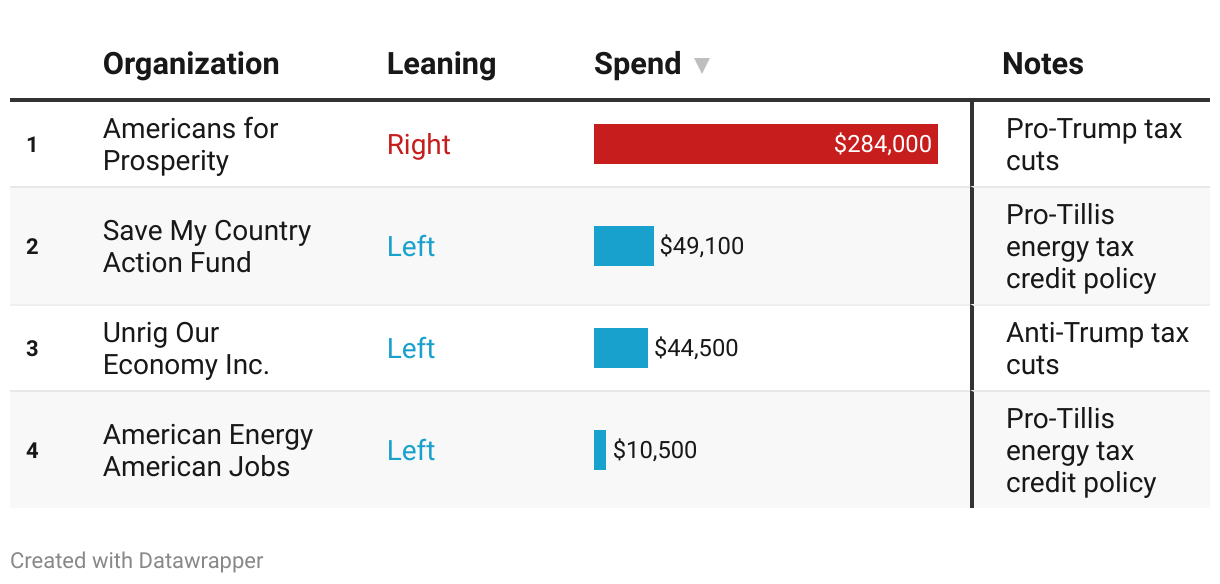This screenshot has height=584, width=1220.
Task: Select the blue $44,500 spend bar
Action: point(620,348)
